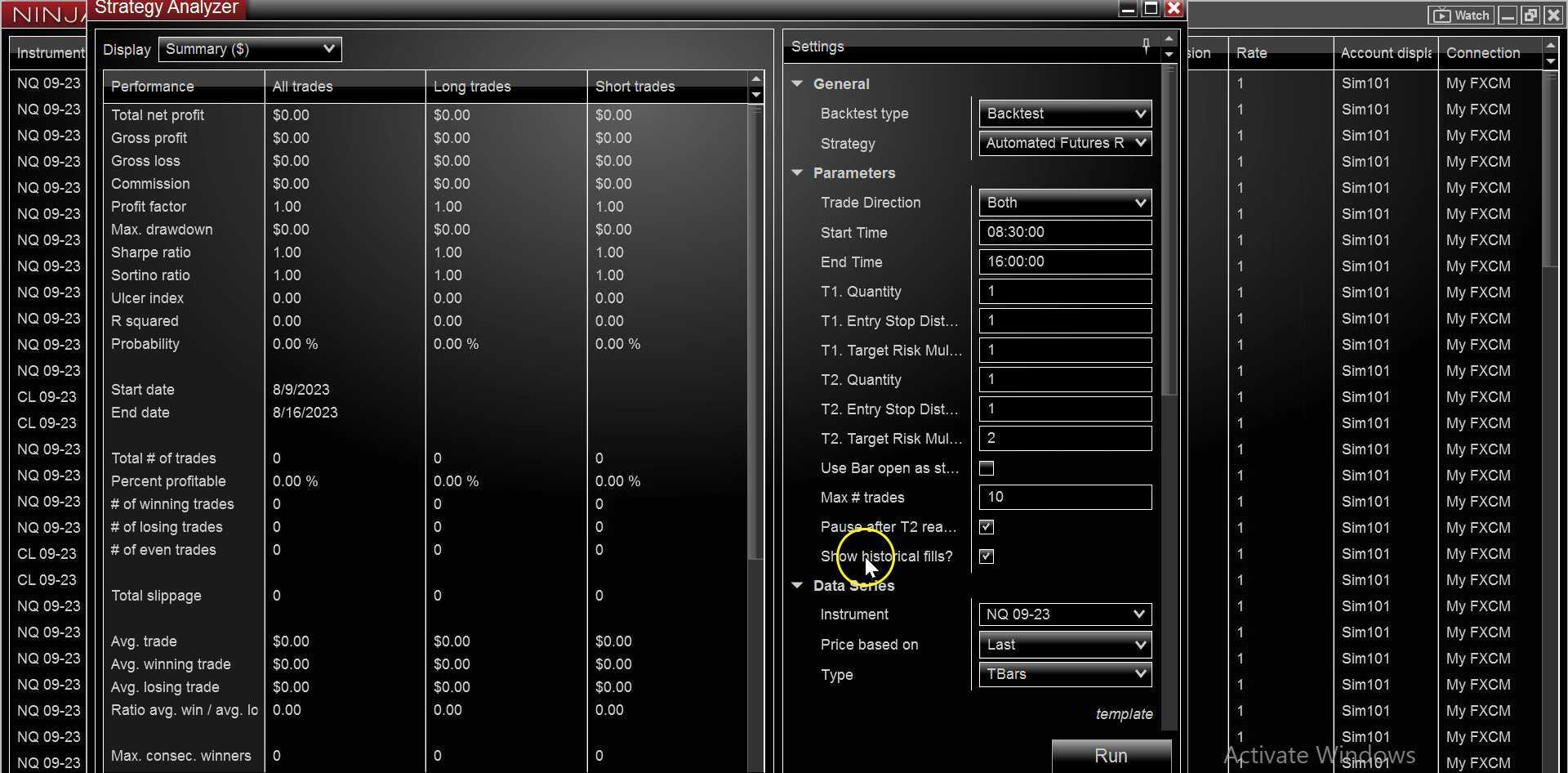This screenshot has width=1568, height=773.
Task: Uncheck Pause after T2 reached checkbox
Action: [x=987, y=527]
